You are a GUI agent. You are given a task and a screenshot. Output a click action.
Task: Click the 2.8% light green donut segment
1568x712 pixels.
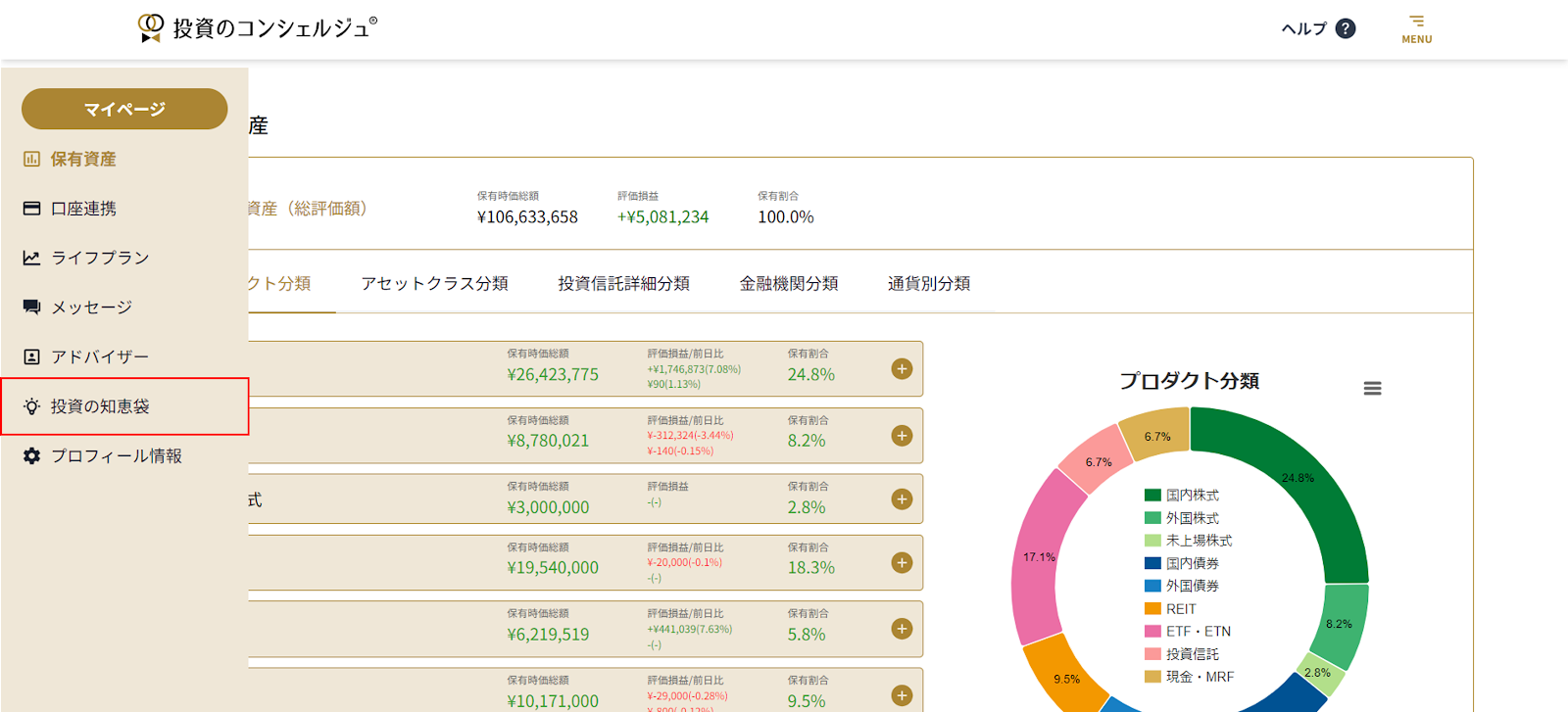point(1320,674)
